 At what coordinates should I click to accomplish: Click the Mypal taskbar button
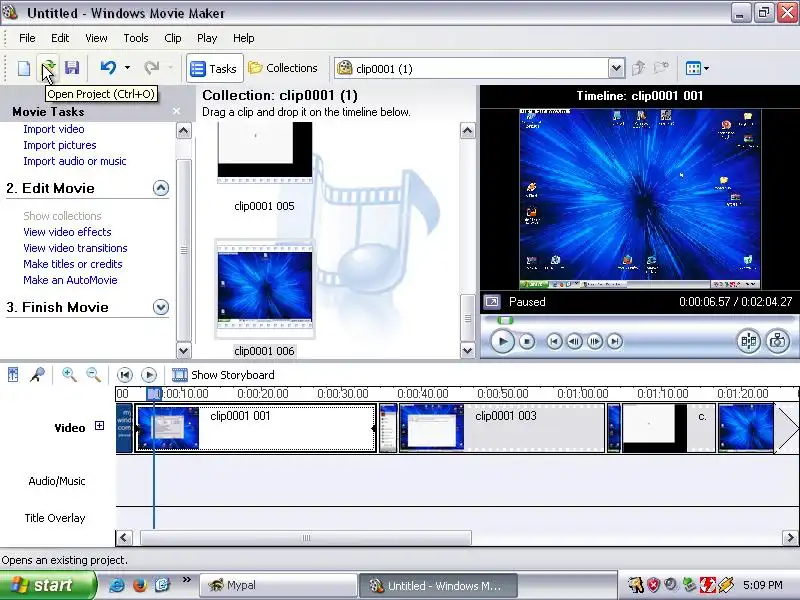click(x=278, y=585)
